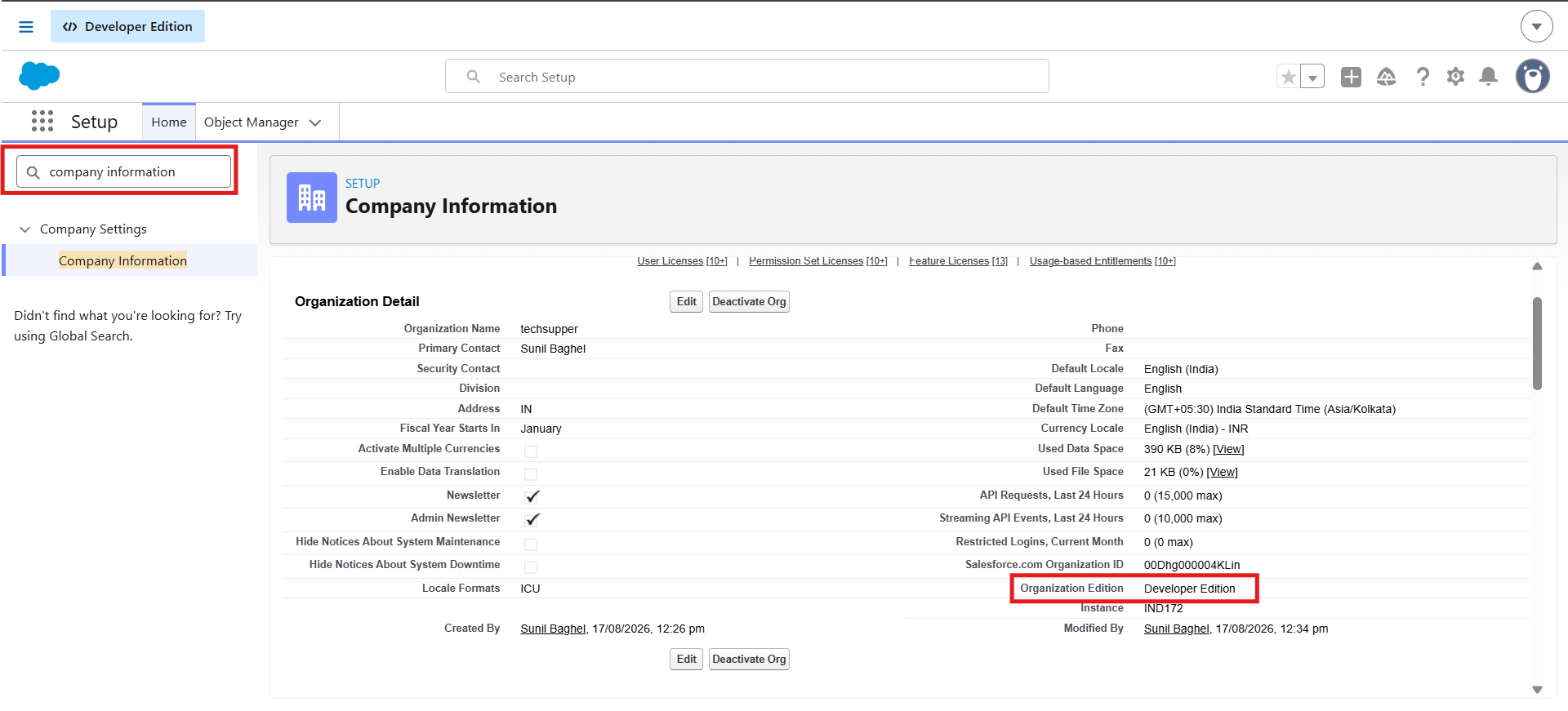Open the Permission Set Licenses link
1568x711 pixels.
(x=817, y=261)
